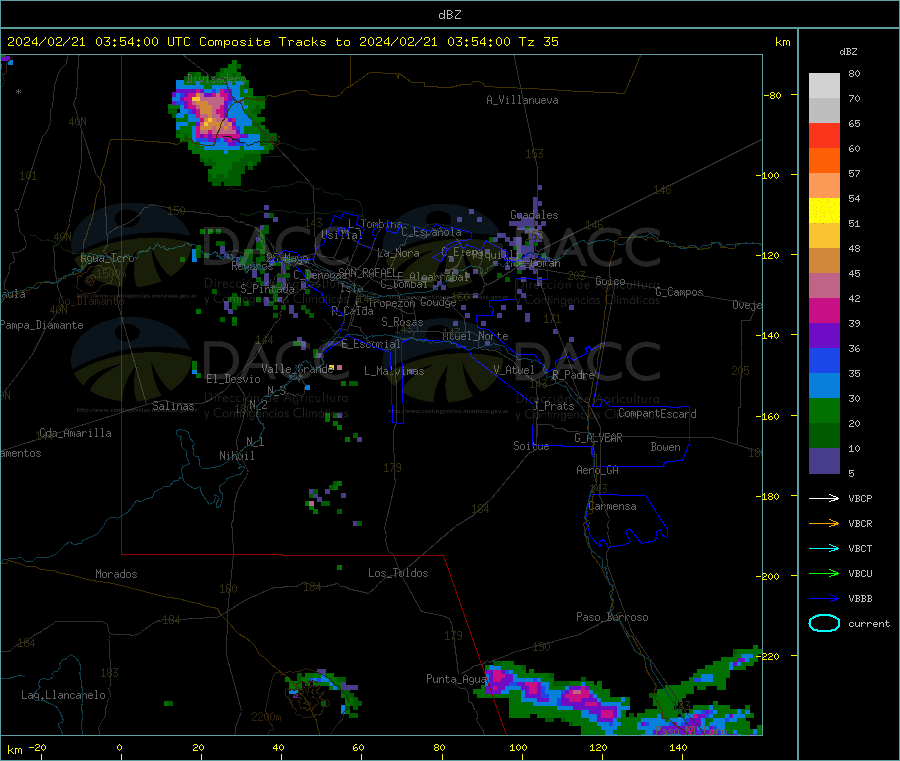Click the Paso_Barroso map label
This screenshot has width=900, height=761.
pyautogui.click(x=612, y=617)
